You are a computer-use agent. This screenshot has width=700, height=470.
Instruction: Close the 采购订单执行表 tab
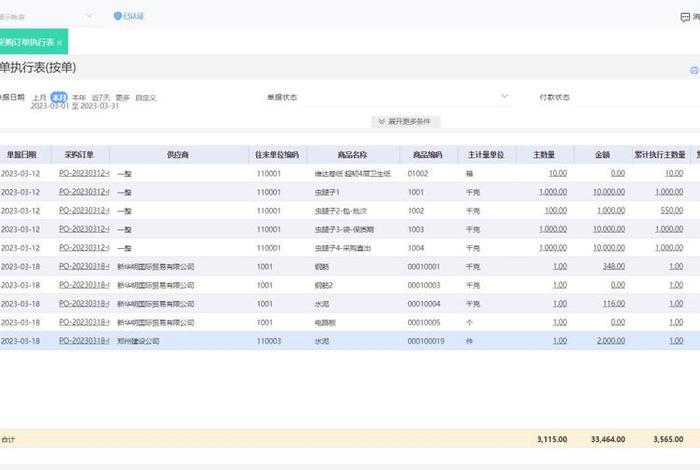point(59,43)
